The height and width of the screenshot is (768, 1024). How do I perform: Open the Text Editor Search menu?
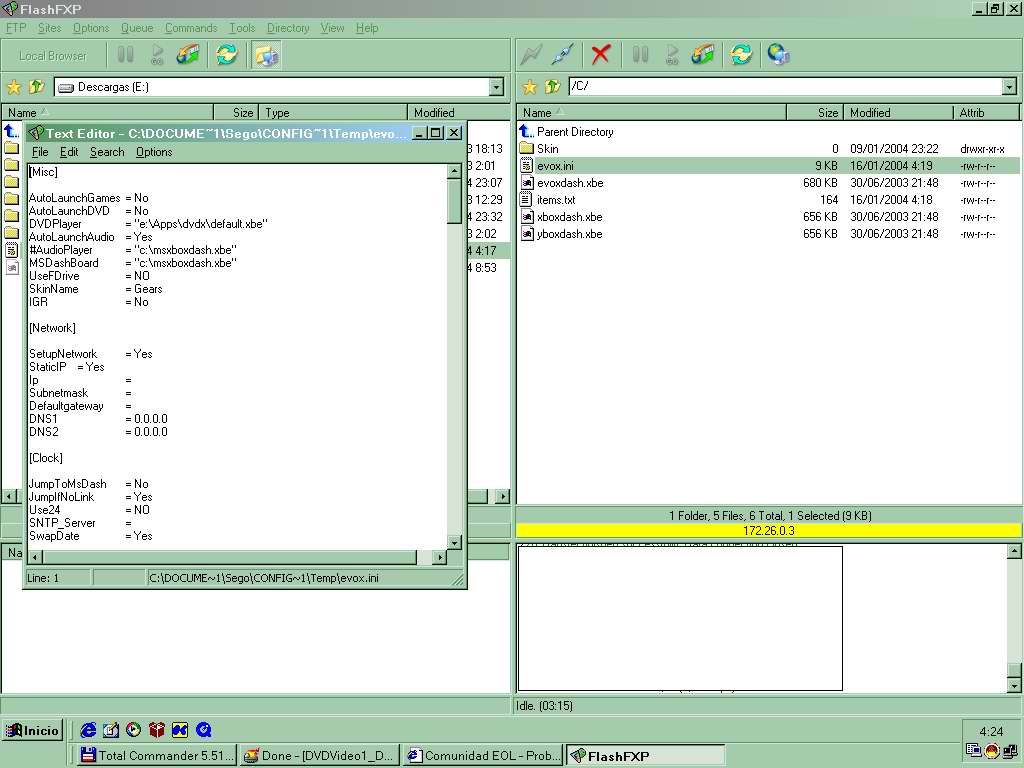pos(107,152)
